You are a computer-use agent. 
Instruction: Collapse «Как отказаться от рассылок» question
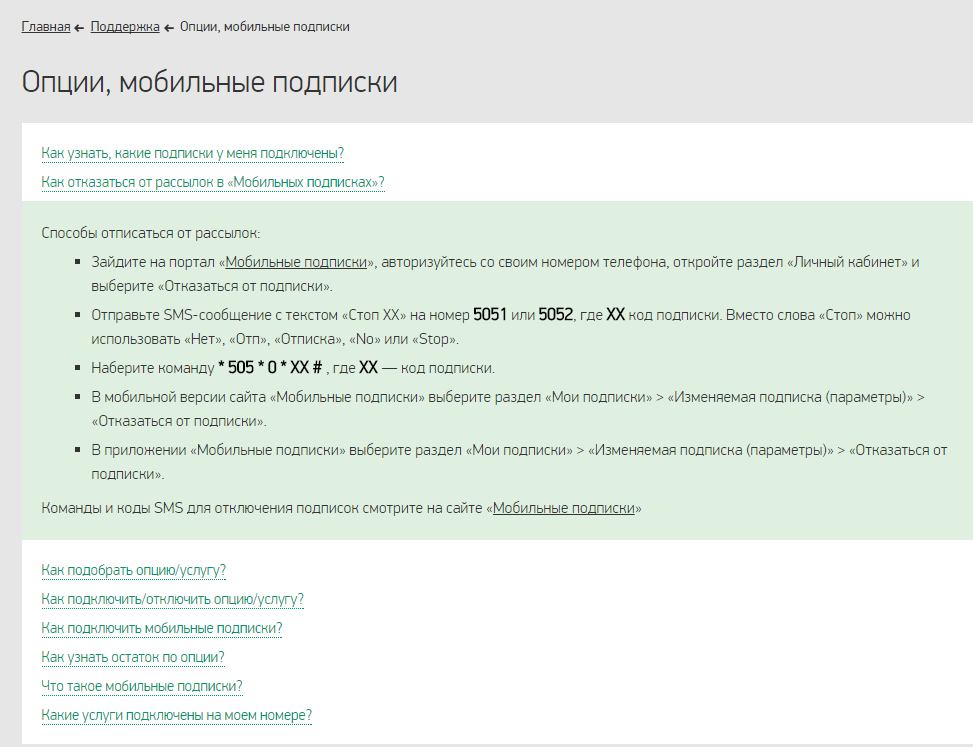pos(213,182)
